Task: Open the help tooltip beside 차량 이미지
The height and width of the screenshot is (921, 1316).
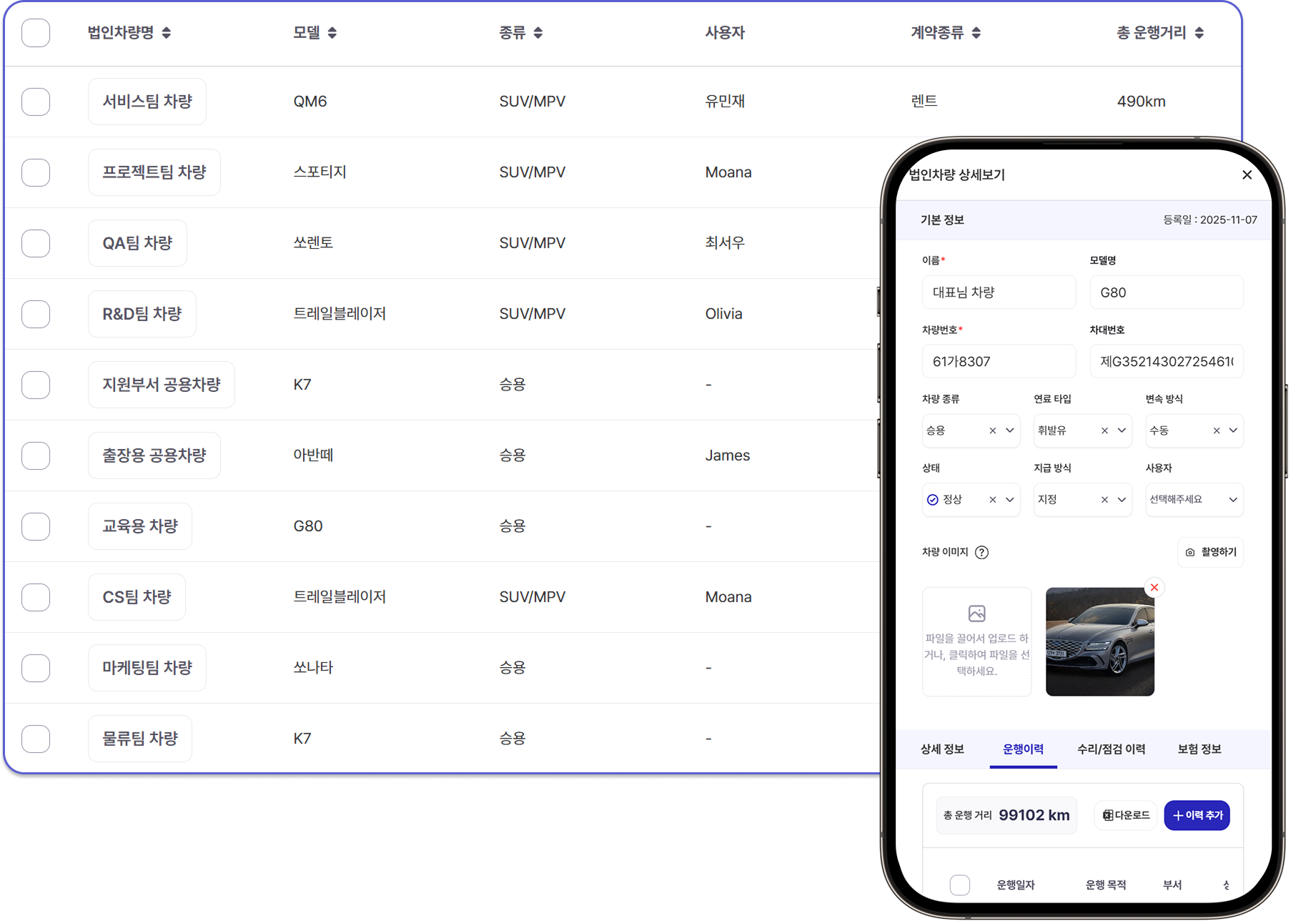Action: [983, 552]
